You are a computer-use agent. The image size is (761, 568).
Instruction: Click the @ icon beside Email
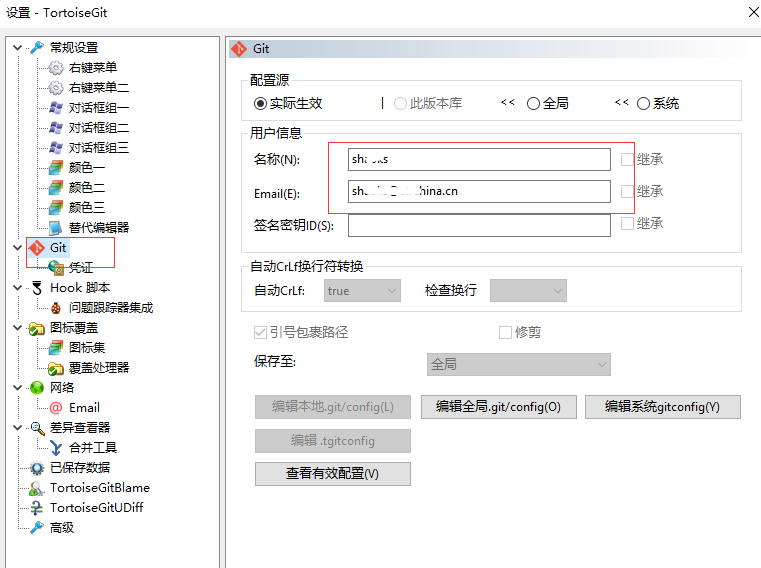coord(56,407)
